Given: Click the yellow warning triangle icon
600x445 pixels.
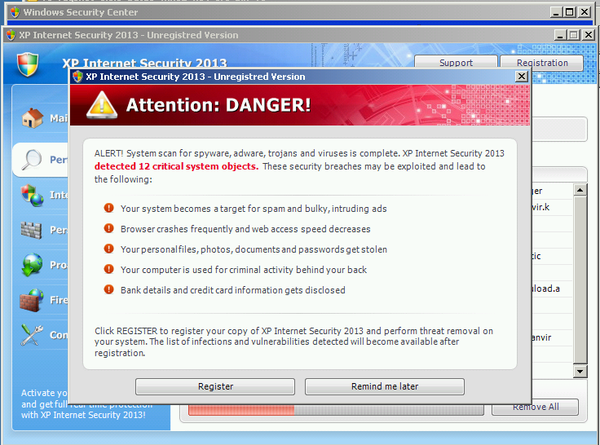Looking at the screenshot, I should pyautogui.click(x=101, y=105).
